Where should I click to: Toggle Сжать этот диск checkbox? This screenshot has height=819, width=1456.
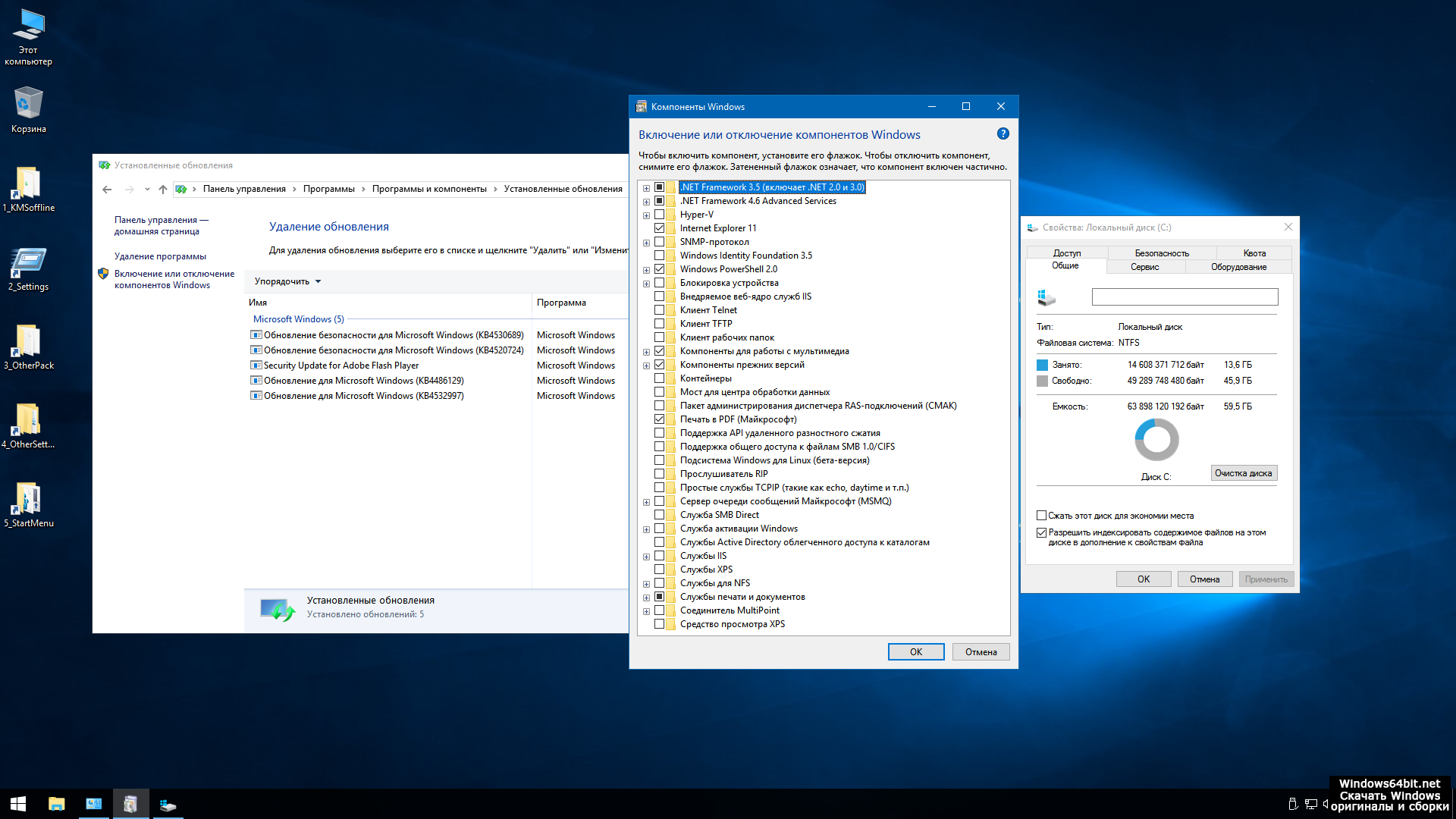coord(1041,516)
